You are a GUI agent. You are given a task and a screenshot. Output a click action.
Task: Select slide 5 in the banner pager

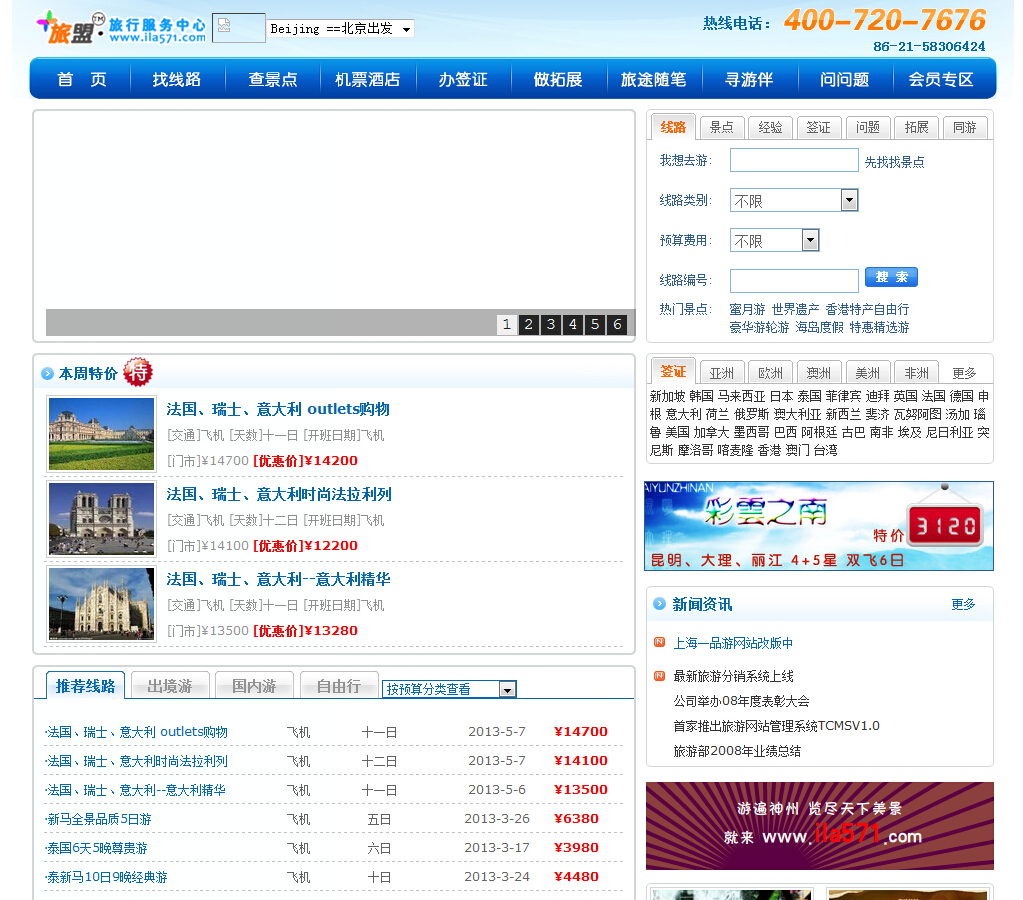595,324
